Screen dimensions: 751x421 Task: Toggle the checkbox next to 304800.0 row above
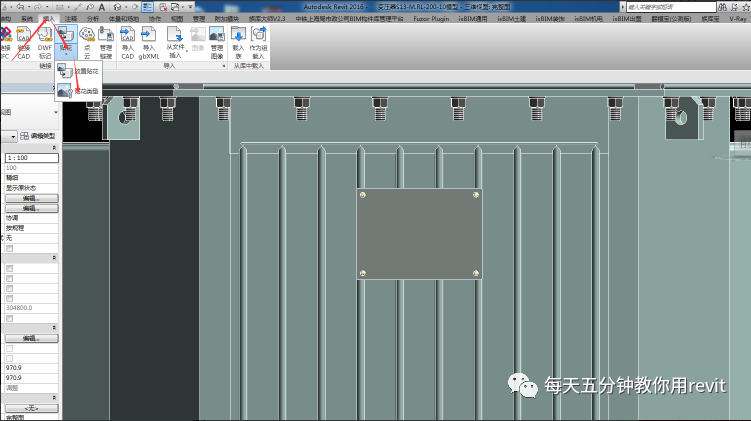(x=10, y=298)
